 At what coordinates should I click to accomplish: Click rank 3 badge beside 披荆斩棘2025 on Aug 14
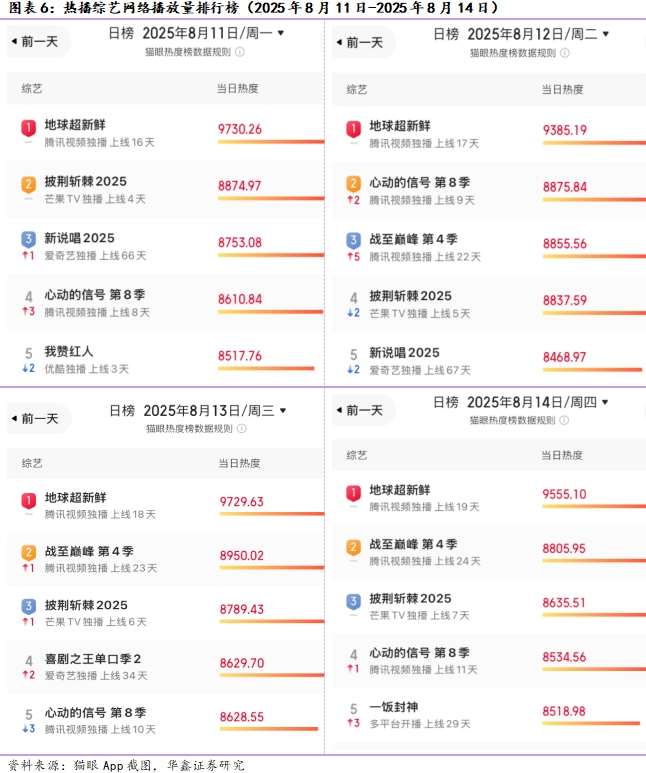pyautogui.click(x=353, y=602)
